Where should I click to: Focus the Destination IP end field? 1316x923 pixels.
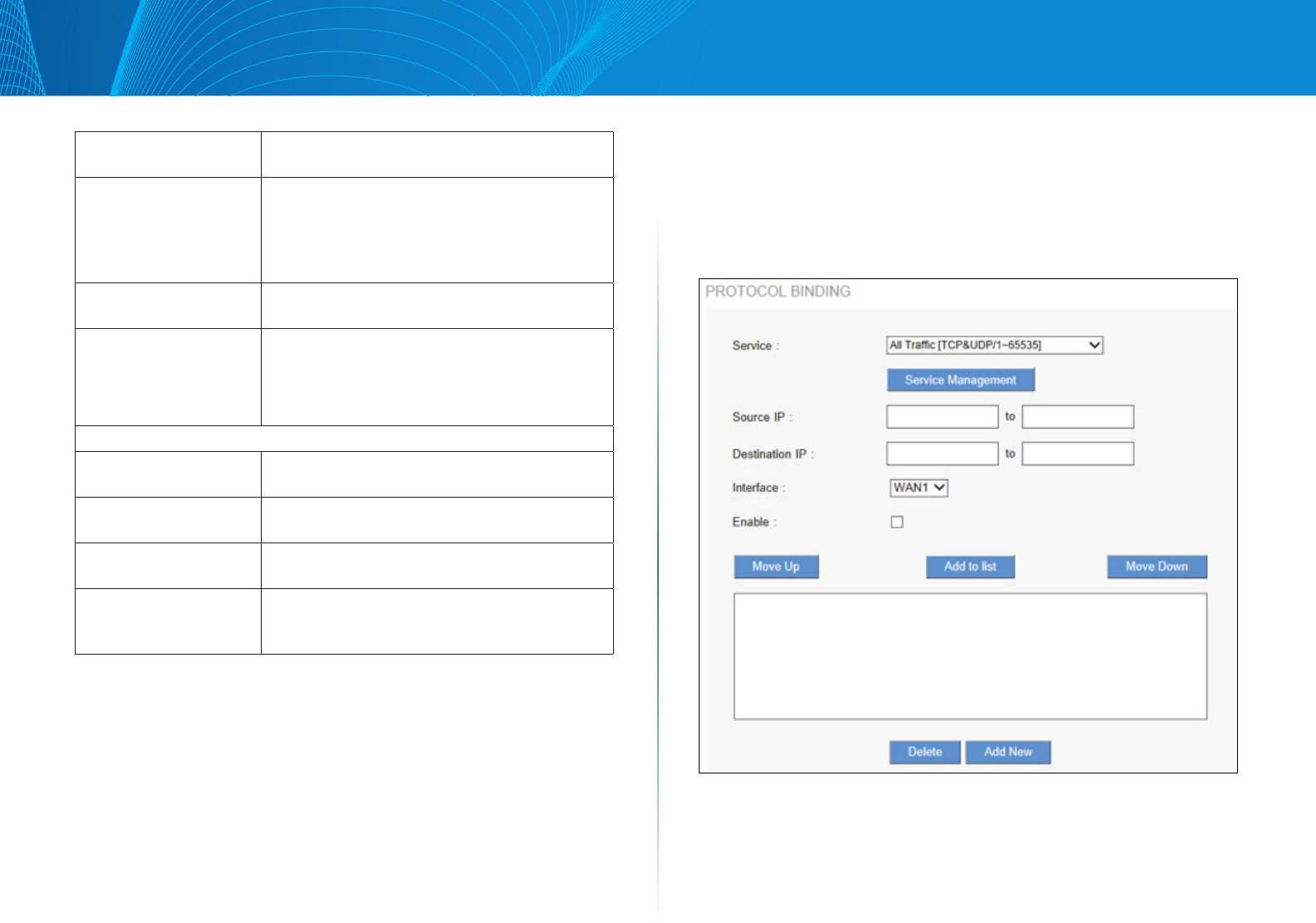(1078, 454)
